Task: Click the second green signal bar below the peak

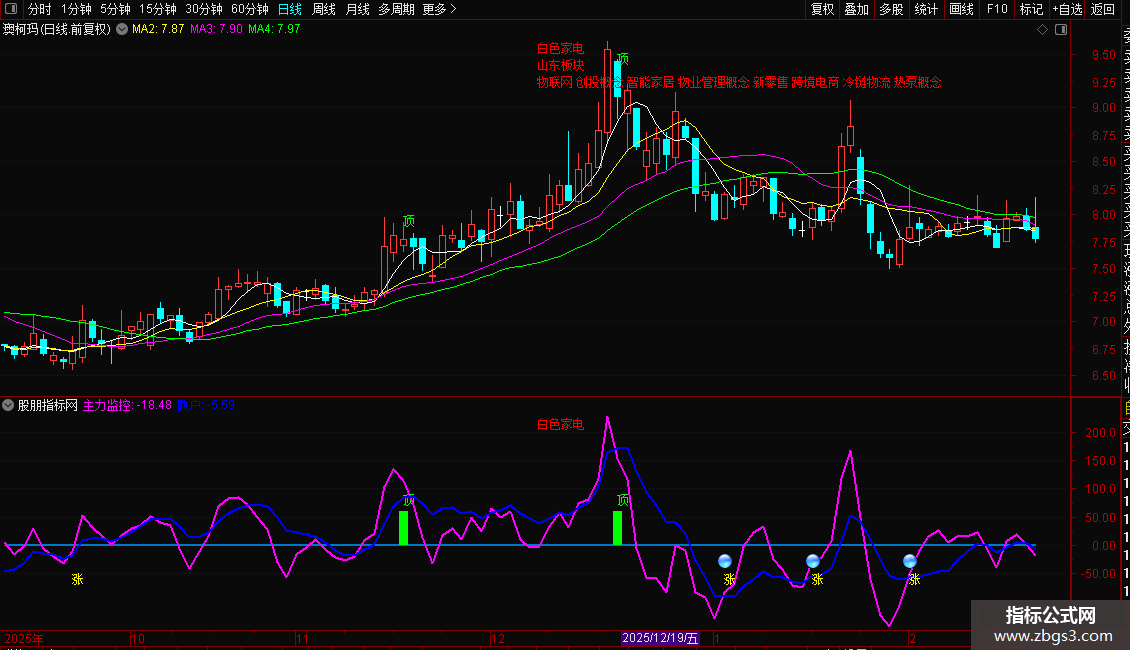Action: coord(618,527)
